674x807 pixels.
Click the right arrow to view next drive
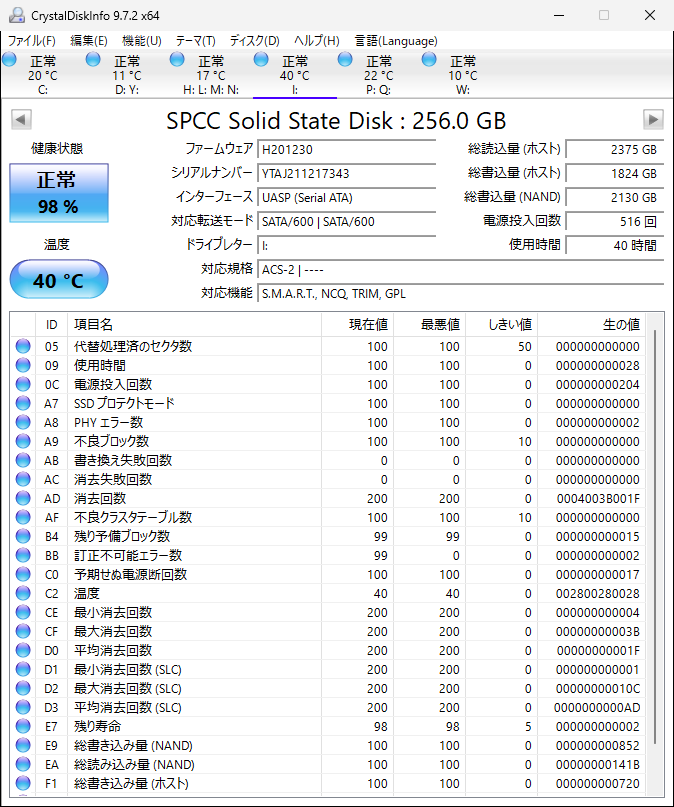pyautogui.click(x=654, y=120)
